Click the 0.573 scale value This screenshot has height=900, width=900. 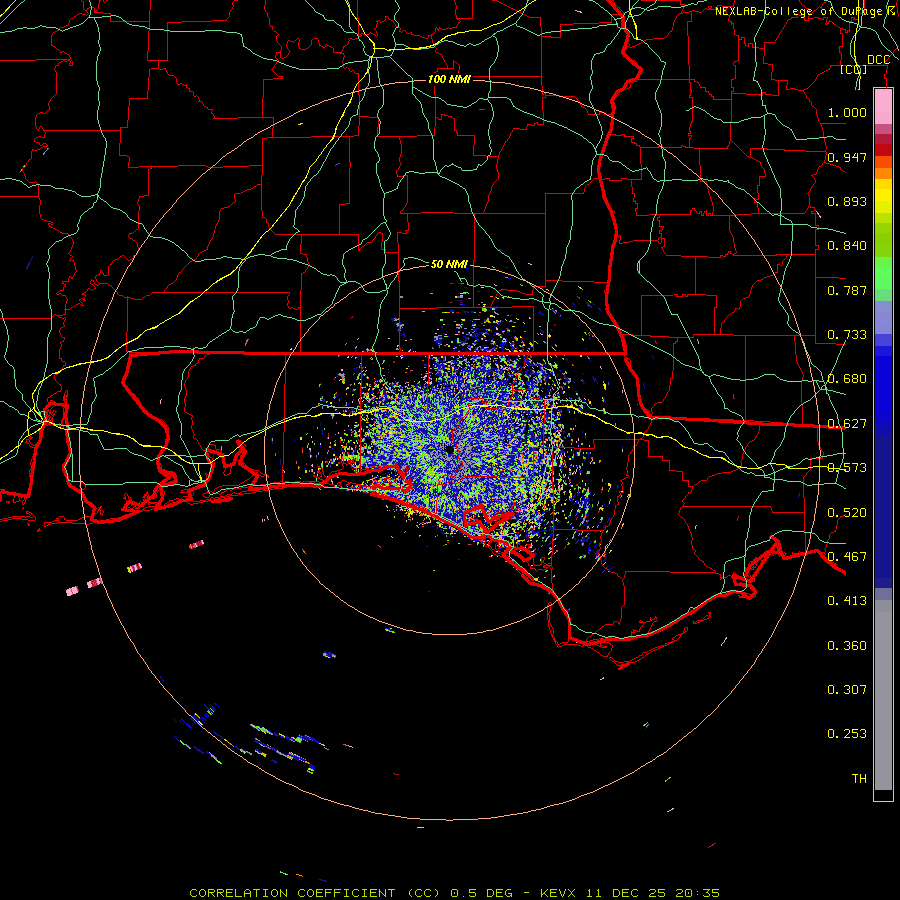coord(847,468)
